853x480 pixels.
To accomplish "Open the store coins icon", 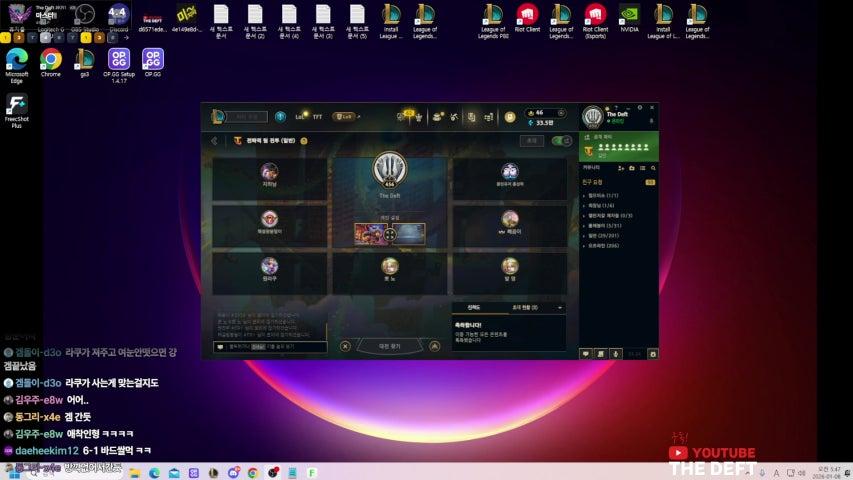I will pos(509,116).
